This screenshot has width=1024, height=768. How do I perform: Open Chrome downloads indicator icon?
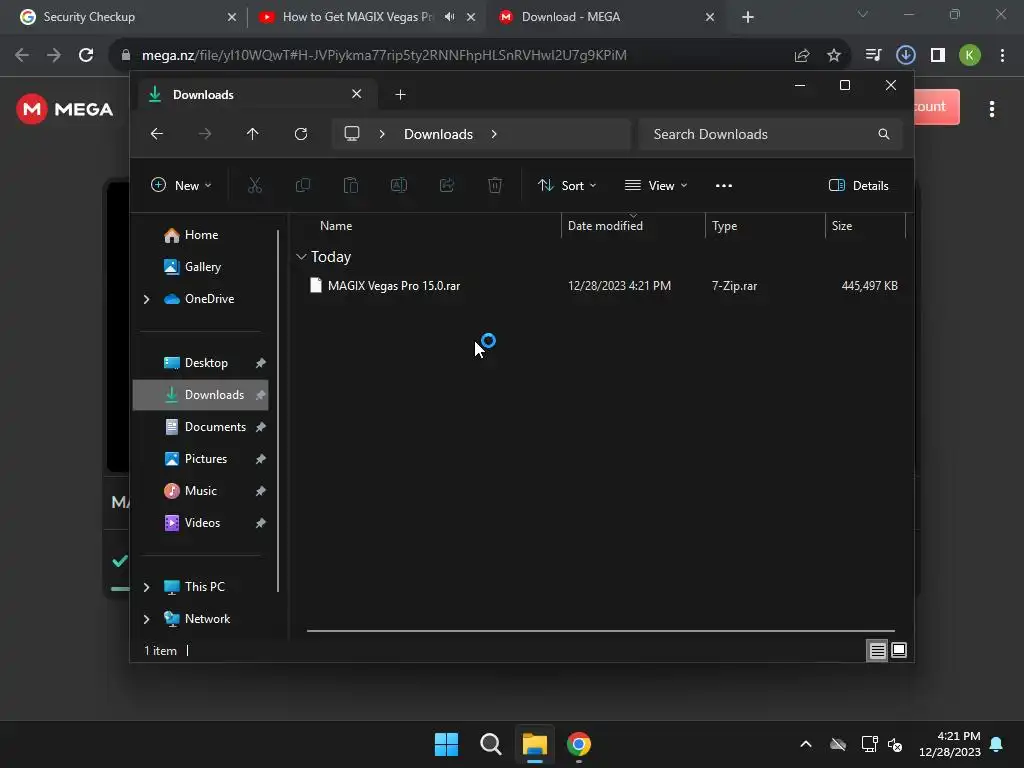905,55
